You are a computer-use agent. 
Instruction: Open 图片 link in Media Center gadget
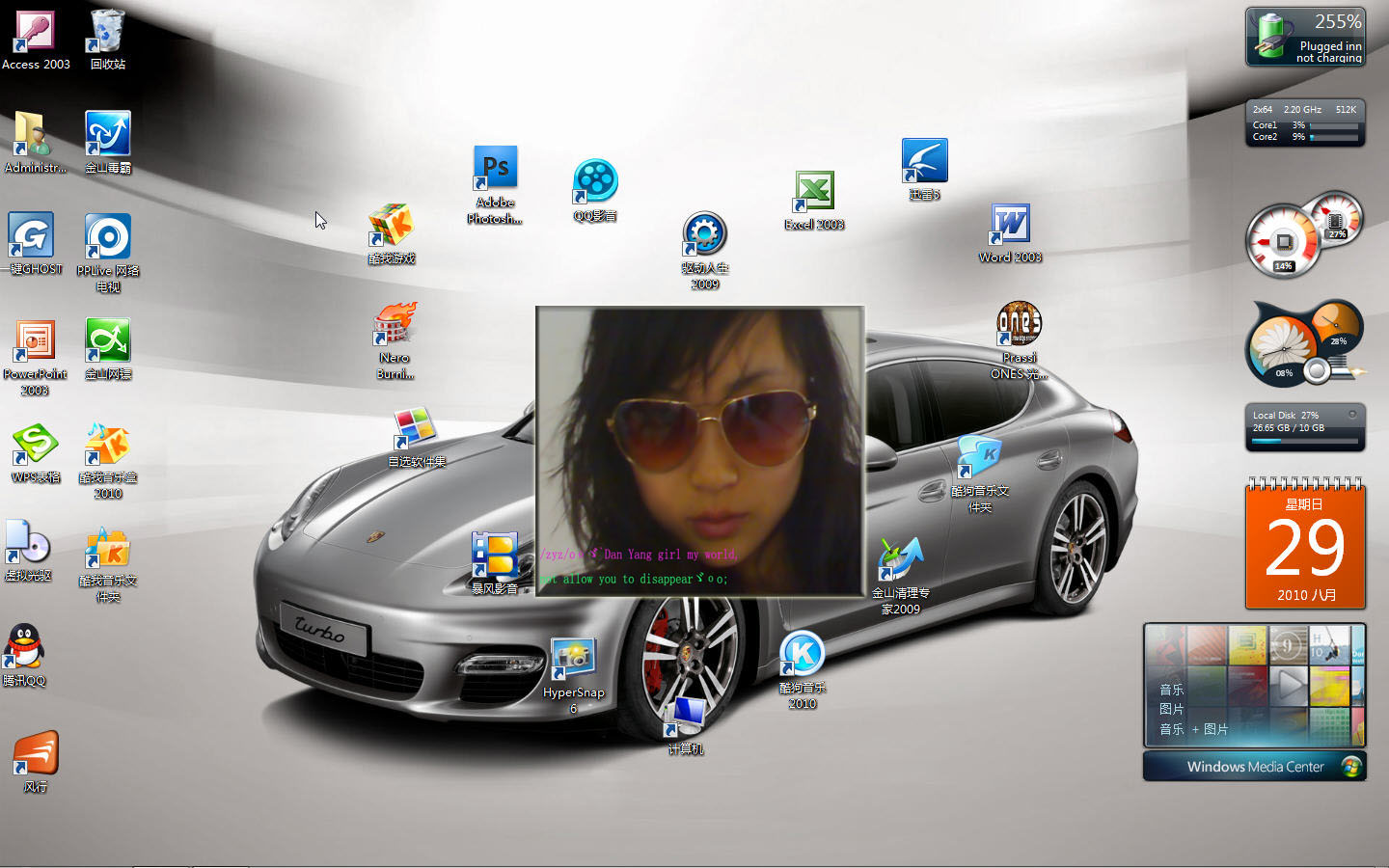tap(1171, 709)
